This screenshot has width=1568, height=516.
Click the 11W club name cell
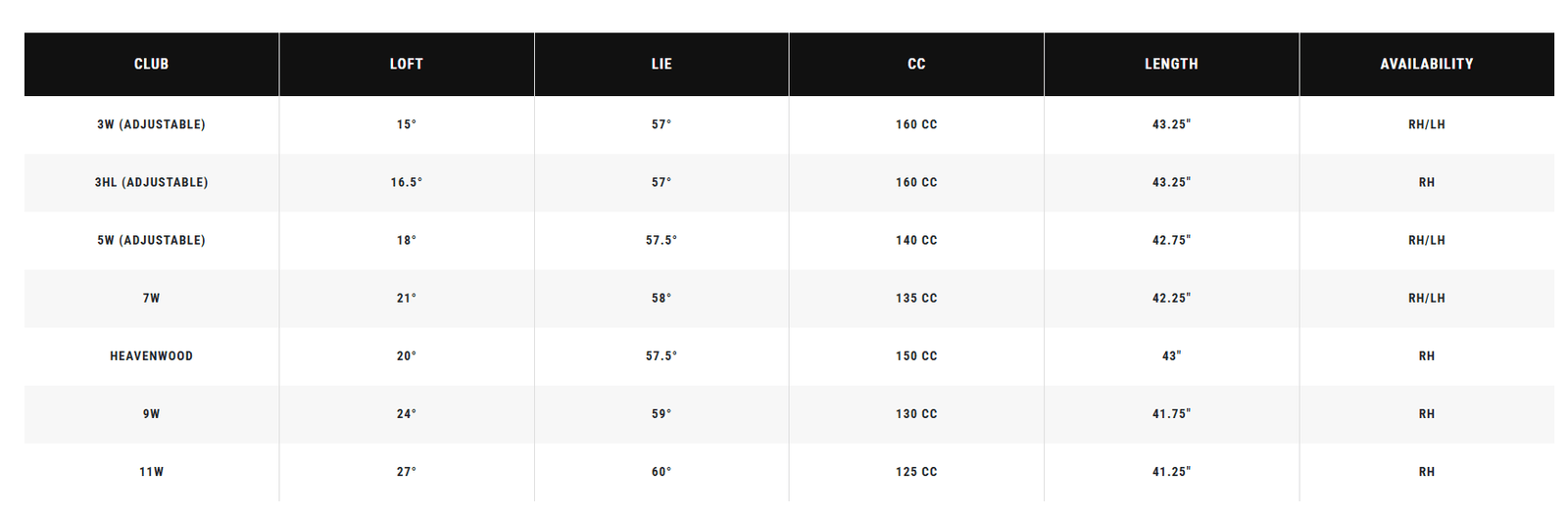151,471
